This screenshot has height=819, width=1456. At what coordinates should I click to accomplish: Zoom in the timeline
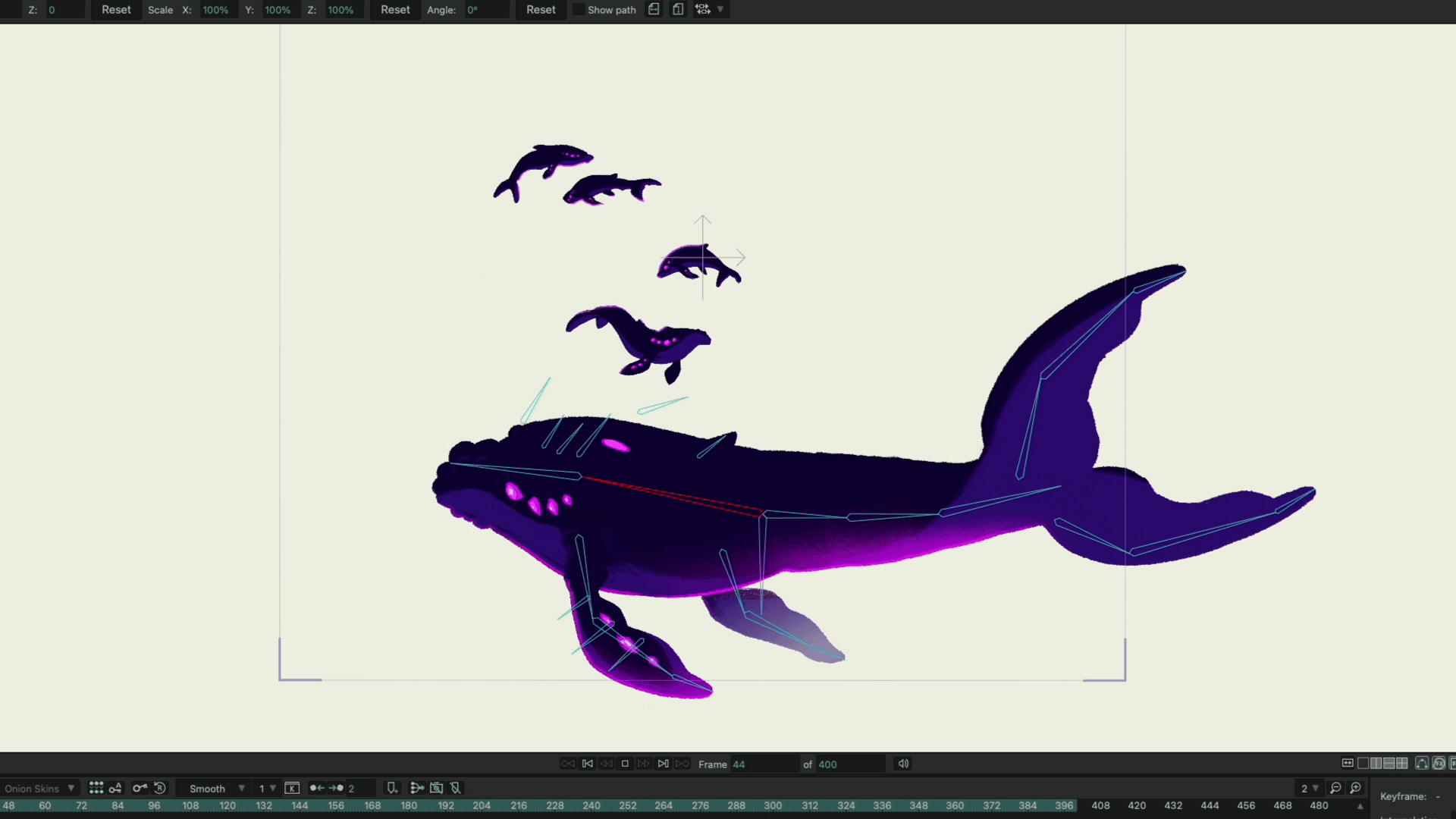coord(1356,789)
